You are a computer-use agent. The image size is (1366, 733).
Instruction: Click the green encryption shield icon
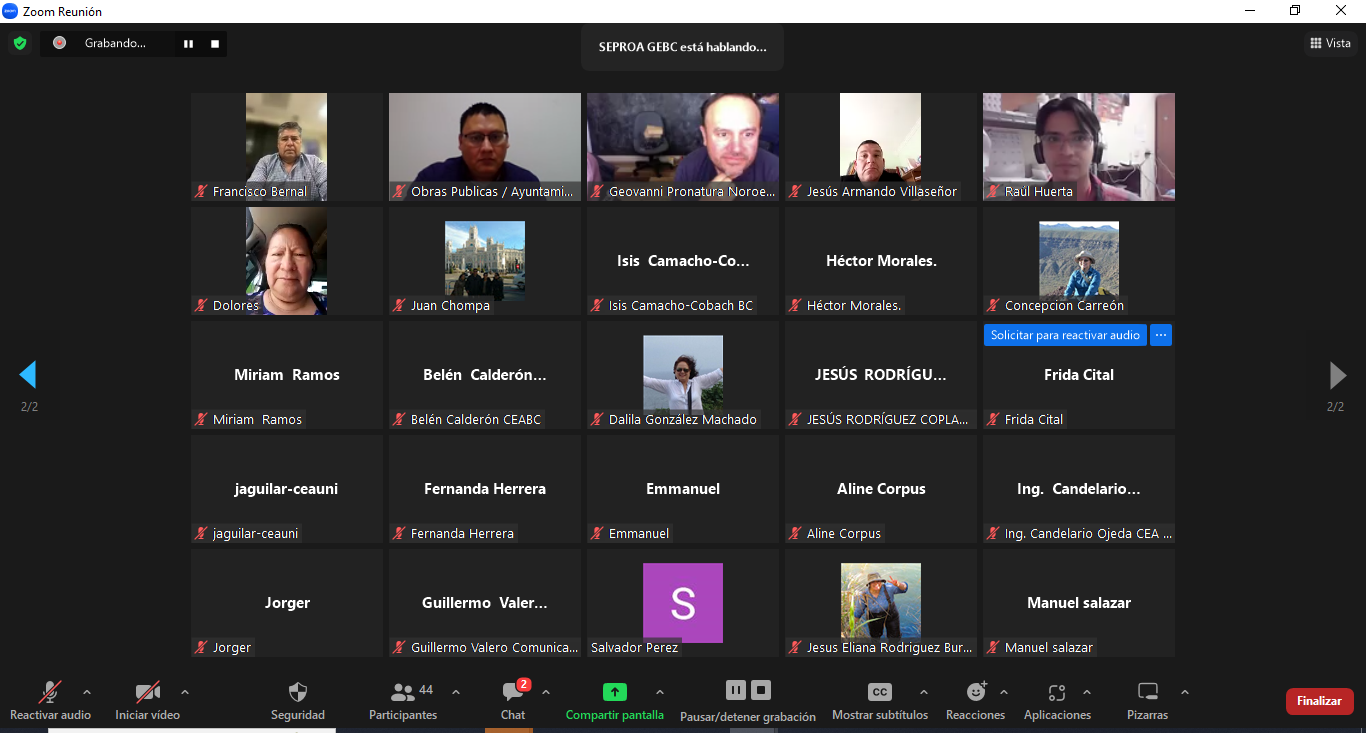coord(19,43)
